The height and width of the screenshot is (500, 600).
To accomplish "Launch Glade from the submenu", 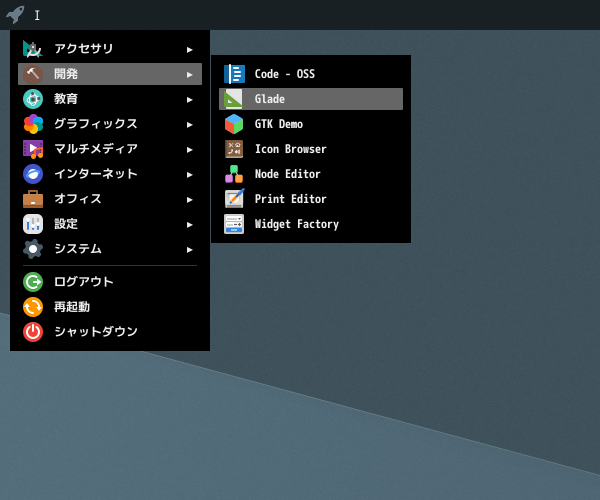I will click(311, 99).
